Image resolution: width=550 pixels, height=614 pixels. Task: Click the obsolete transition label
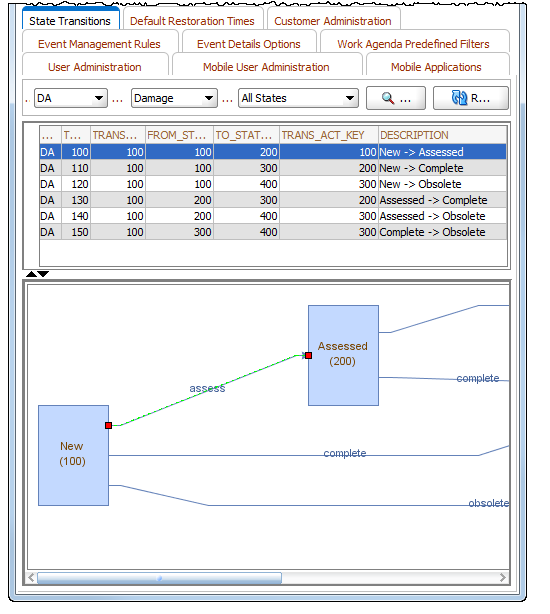click(x=489, y=503)
